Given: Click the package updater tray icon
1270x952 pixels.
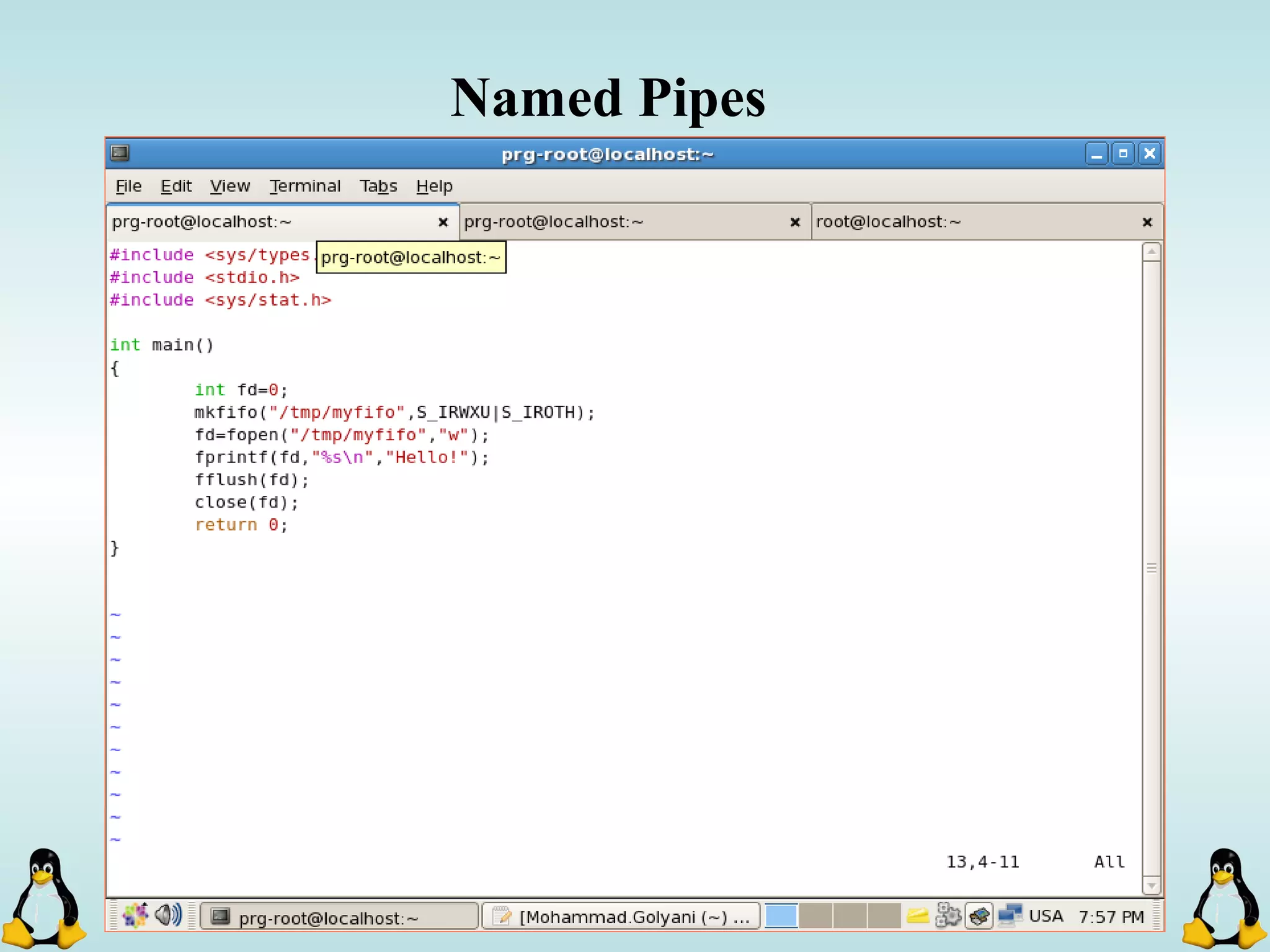Looking at the screenshot, I should coord(980,915).
